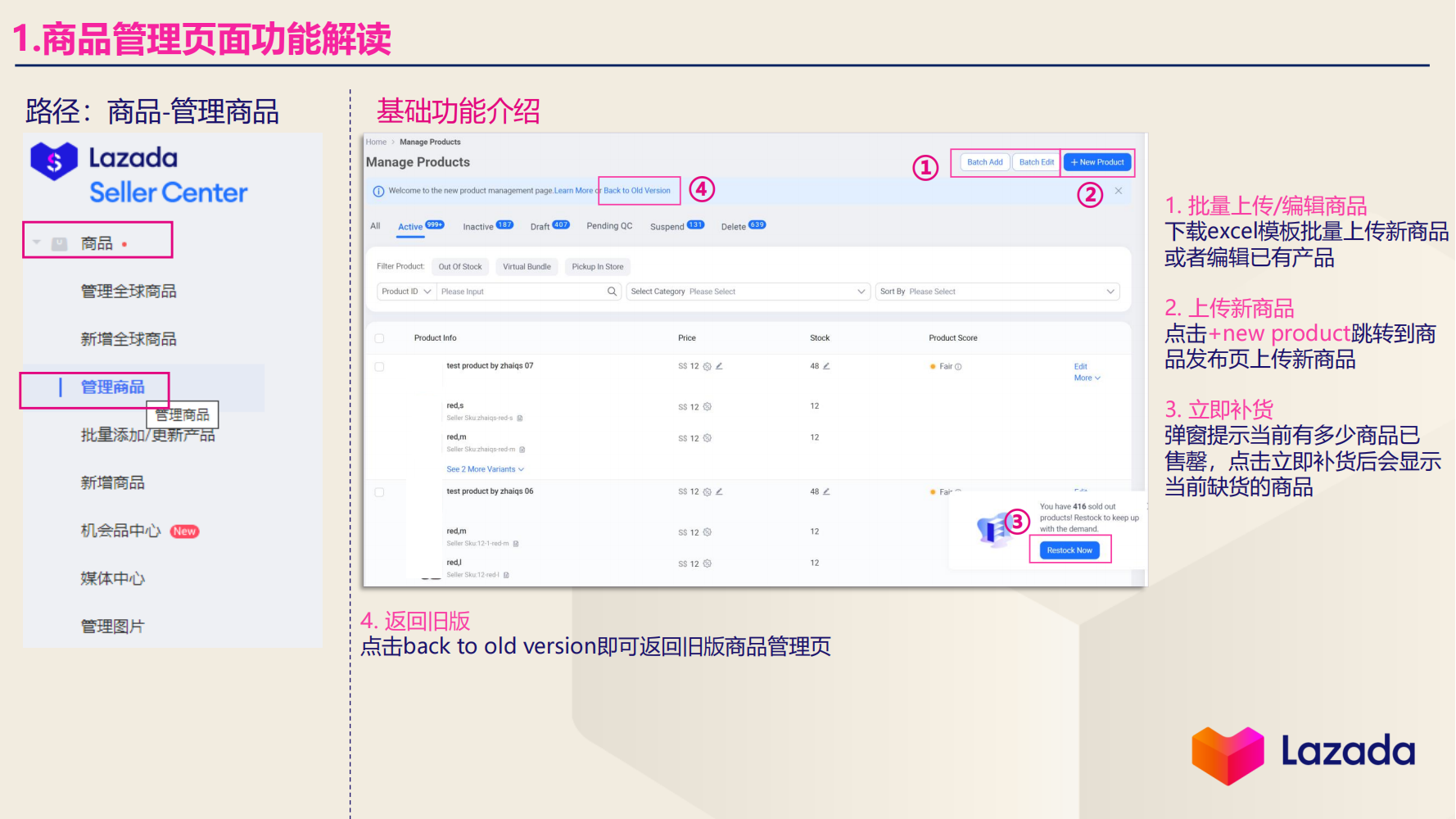The width and height of the screenshot is (1456, 819).
Task: Open the info icon in the welcome banner
Action: [x=377, y=191]
